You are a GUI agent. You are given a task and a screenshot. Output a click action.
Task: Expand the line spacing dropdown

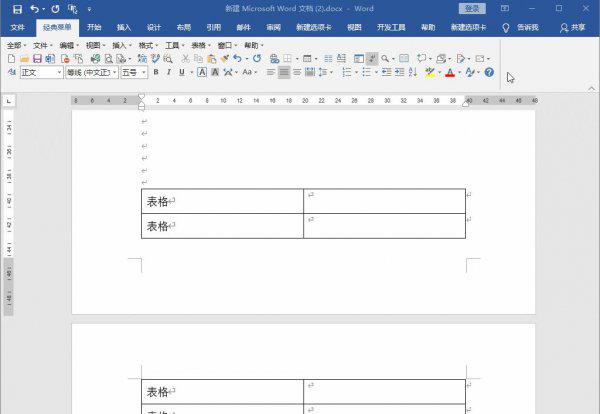click(x=331, y=72)
